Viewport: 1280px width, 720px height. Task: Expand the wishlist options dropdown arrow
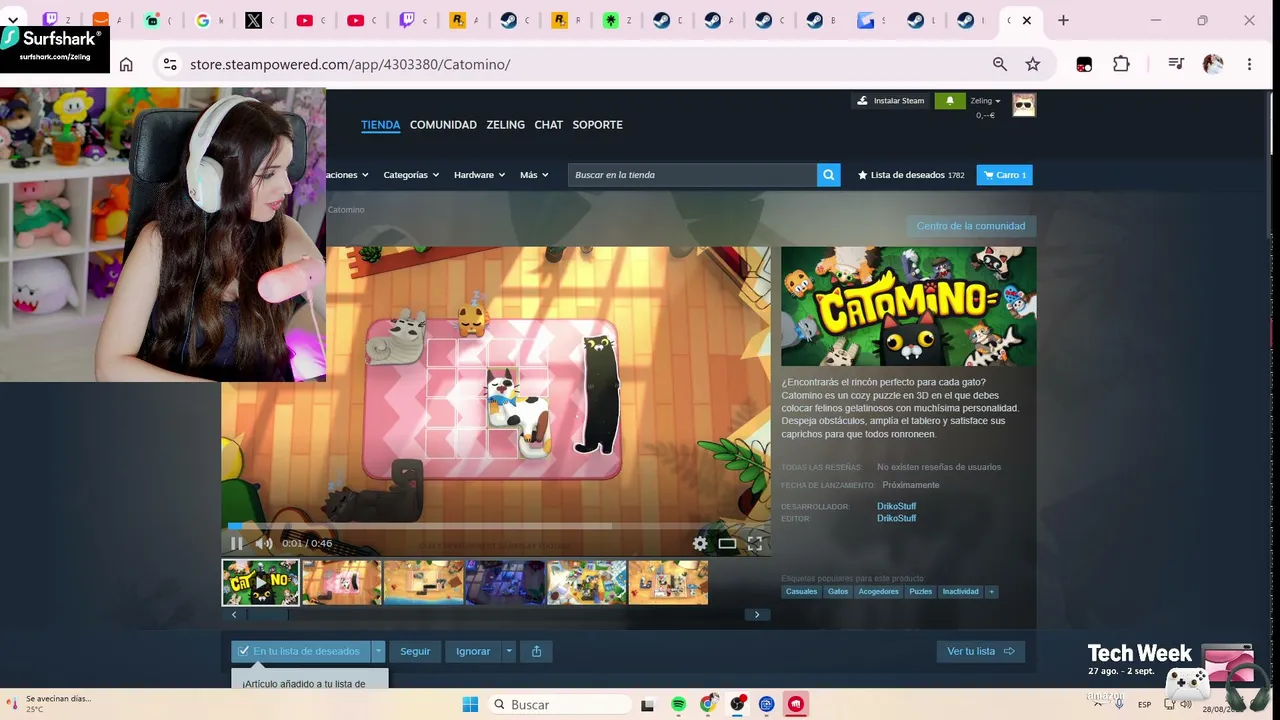(x=378, y=651)
